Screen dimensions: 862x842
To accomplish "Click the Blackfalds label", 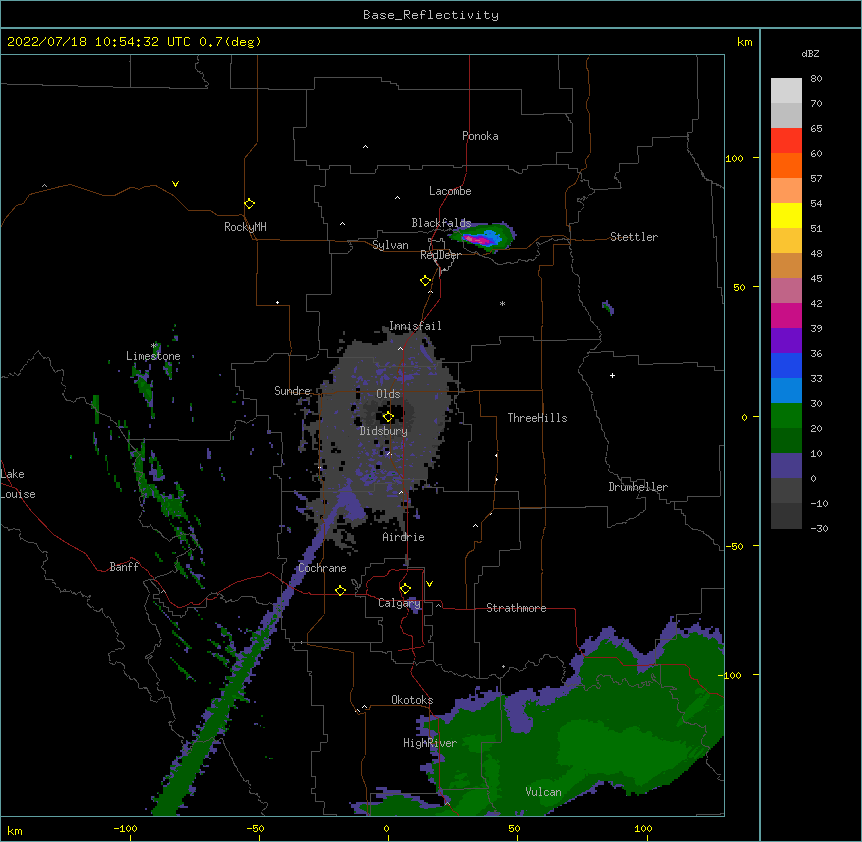I will click(x=441, y=223).
